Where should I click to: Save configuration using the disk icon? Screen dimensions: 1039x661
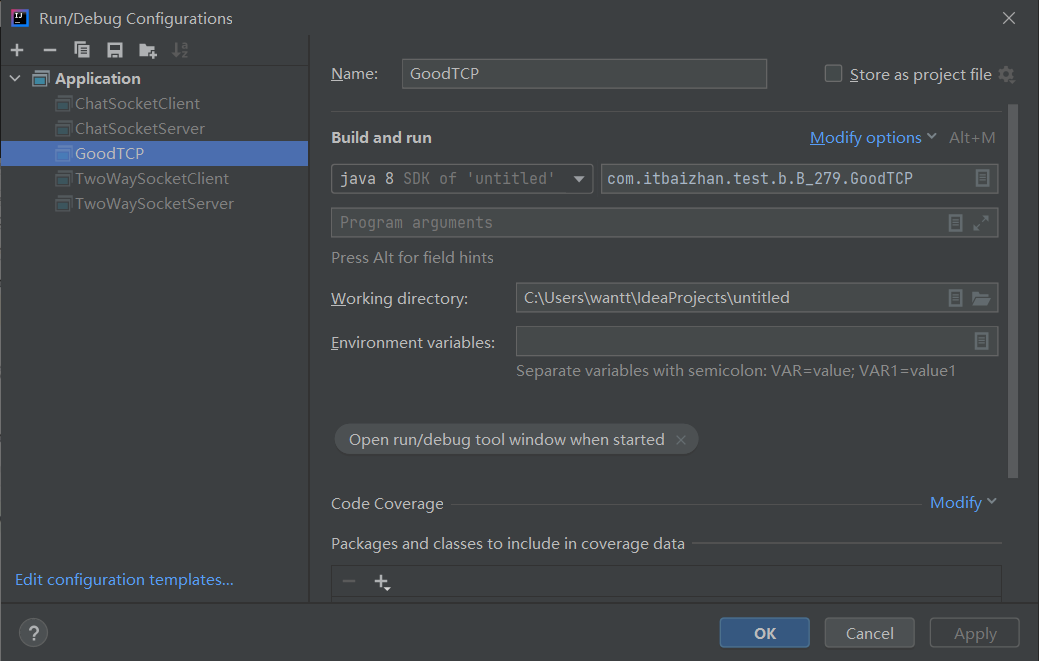point(115,50)
